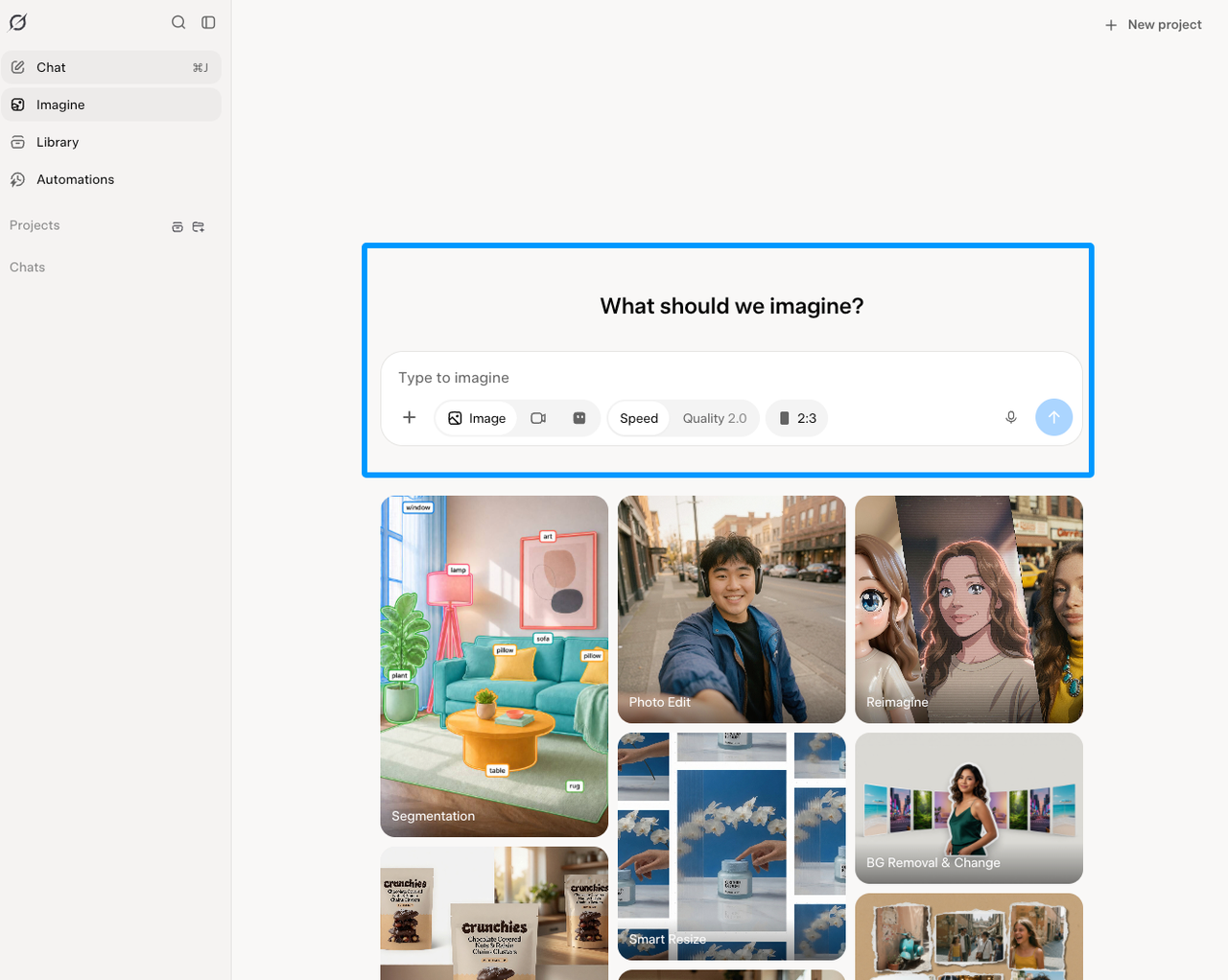Select Image generation mode

click(477, 418)
